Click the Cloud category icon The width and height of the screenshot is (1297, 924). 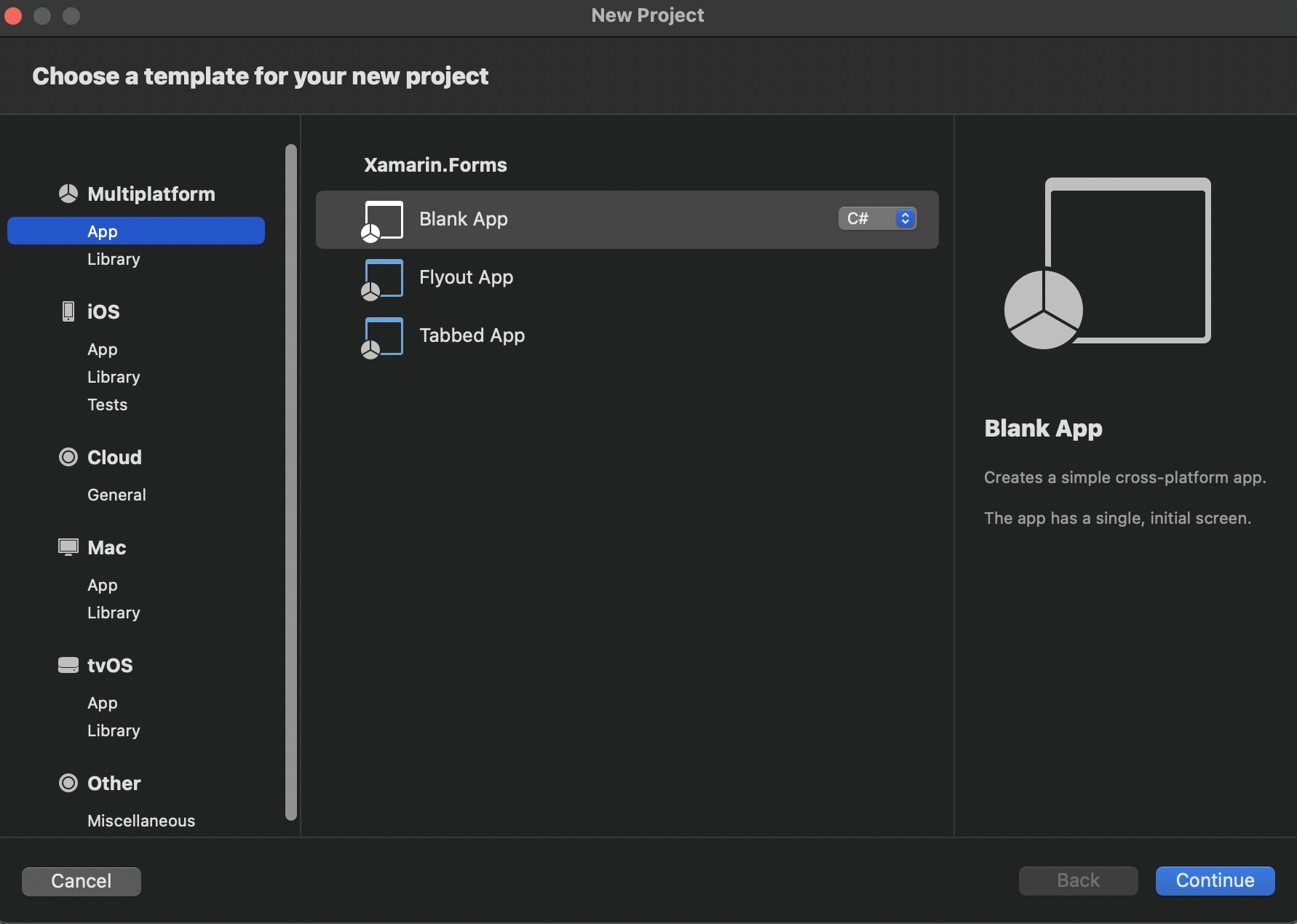tap(68, 457)
